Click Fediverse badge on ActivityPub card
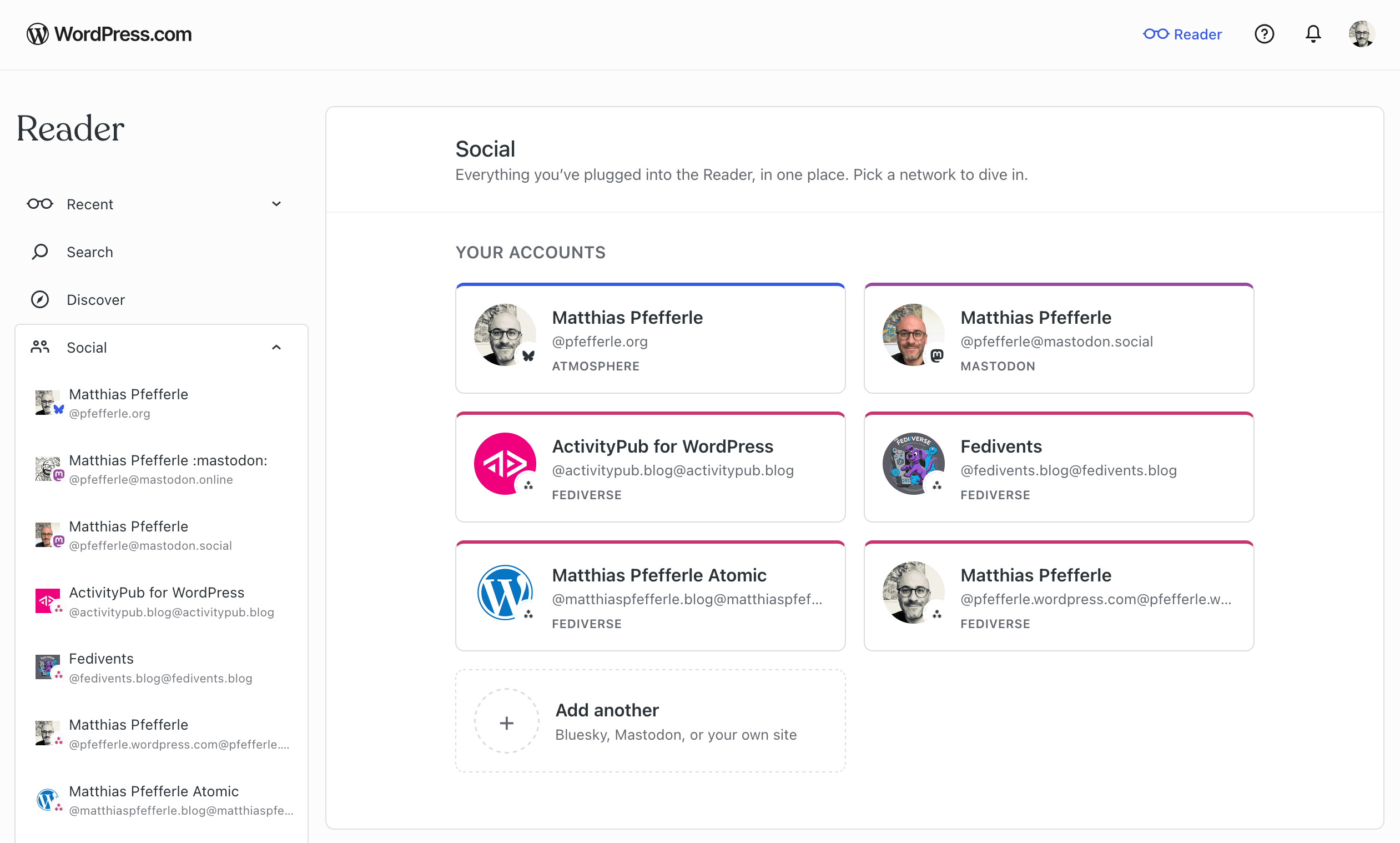Image resolution: width=1400 pixels, height=843 pixels. tap(528, 485)
